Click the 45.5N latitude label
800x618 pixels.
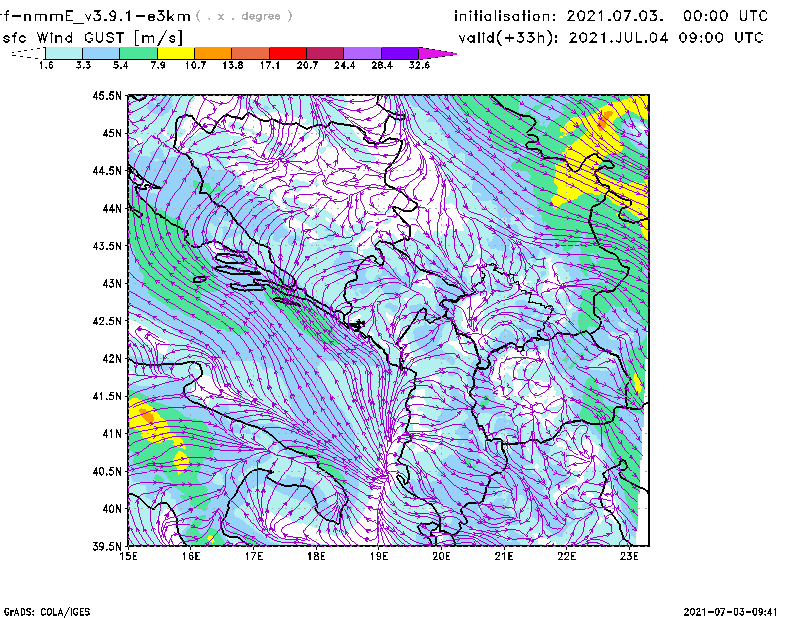click(107, 95)
